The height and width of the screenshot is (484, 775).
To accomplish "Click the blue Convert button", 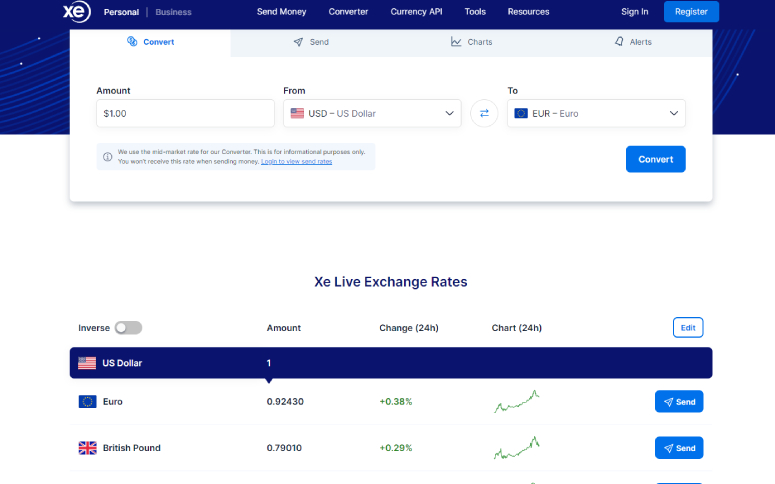I will pos(655,159).
